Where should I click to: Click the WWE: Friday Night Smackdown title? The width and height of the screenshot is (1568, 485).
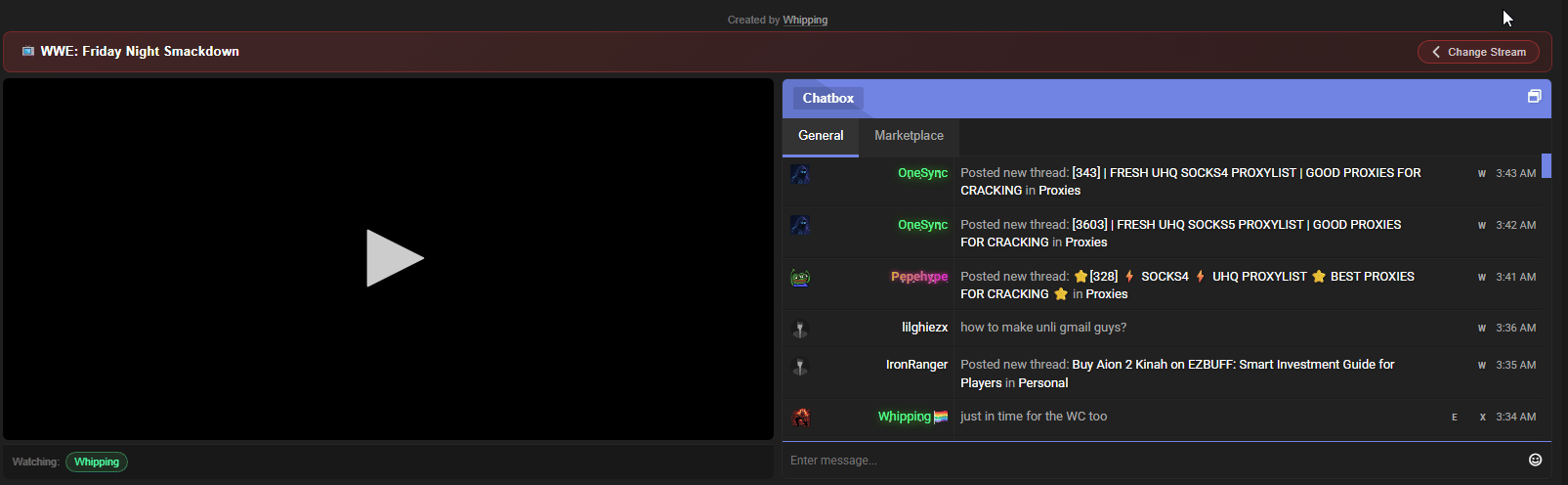click(x=140, y=51)
